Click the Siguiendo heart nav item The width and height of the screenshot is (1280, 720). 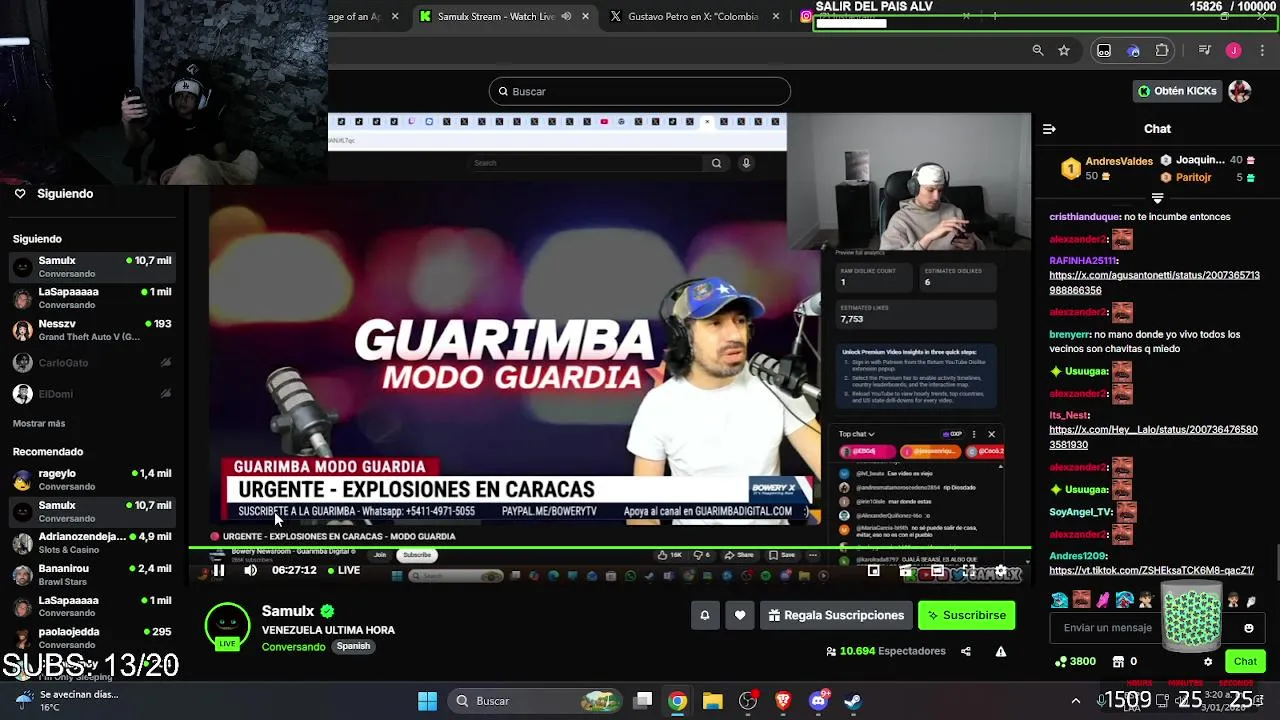pyautogui.click(x=55, y=194)
